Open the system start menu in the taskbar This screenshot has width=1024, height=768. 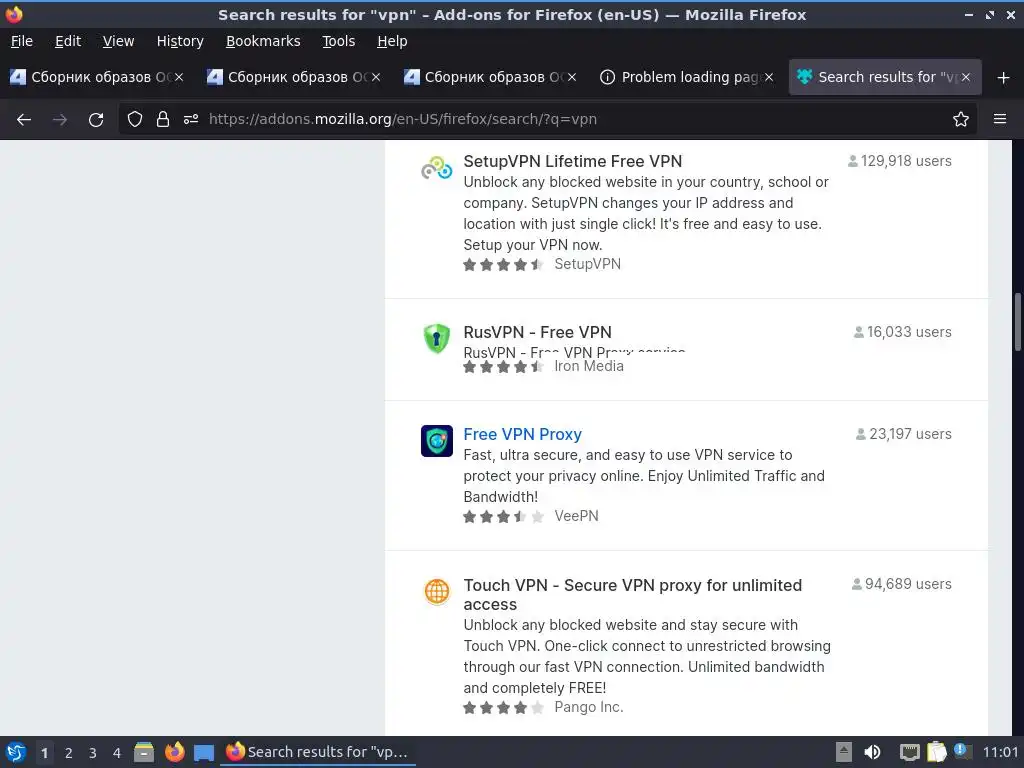point(16,752)
